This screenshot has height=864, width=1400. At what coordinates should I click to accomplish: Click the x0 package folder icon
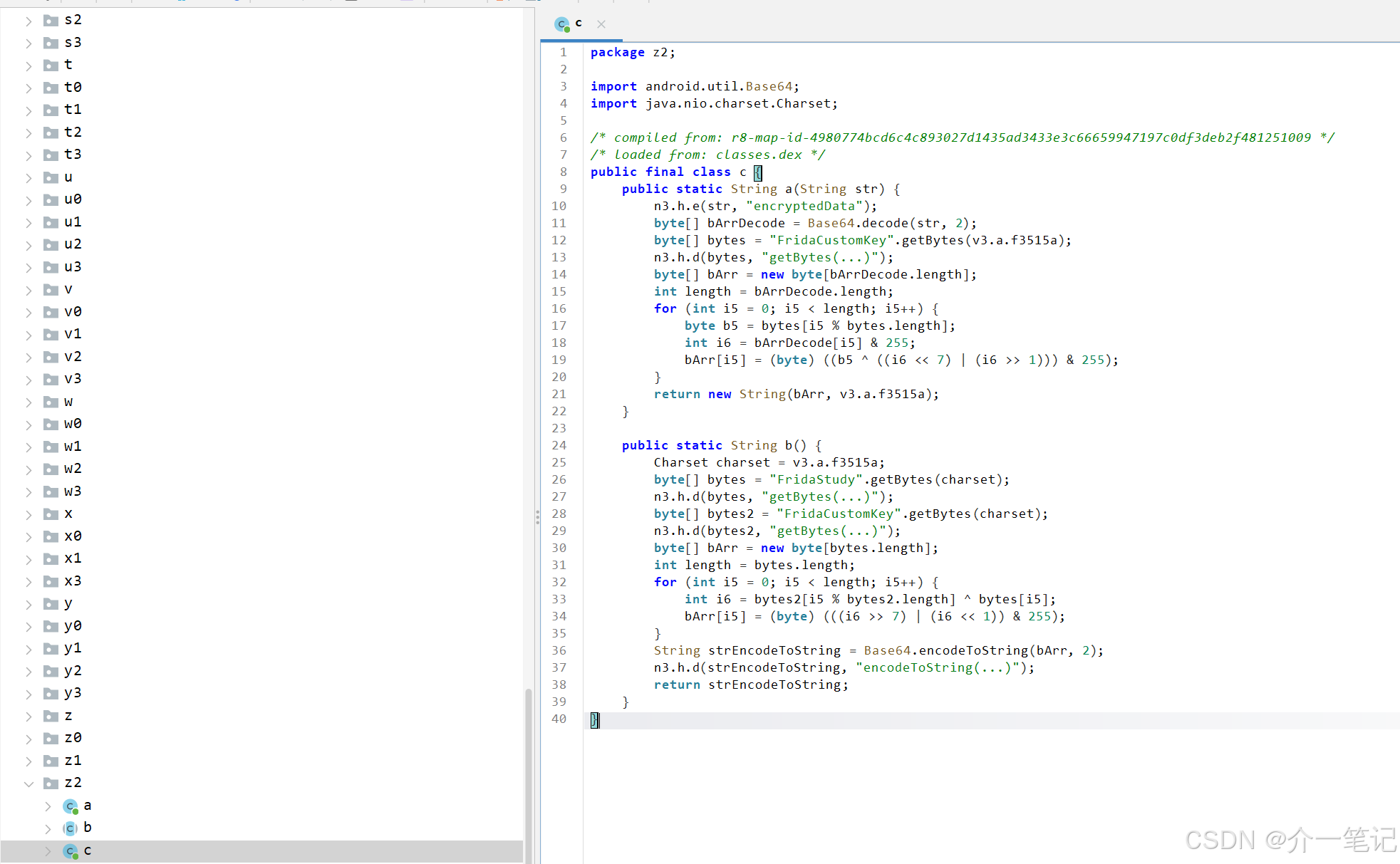51,536
